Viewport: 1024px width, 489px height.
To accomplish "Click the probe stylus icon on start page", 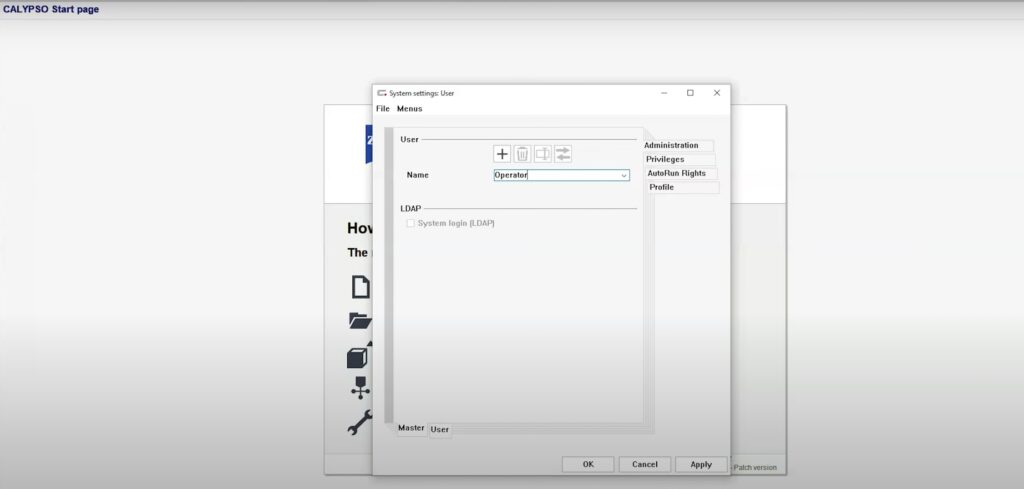I will [360, 388].
